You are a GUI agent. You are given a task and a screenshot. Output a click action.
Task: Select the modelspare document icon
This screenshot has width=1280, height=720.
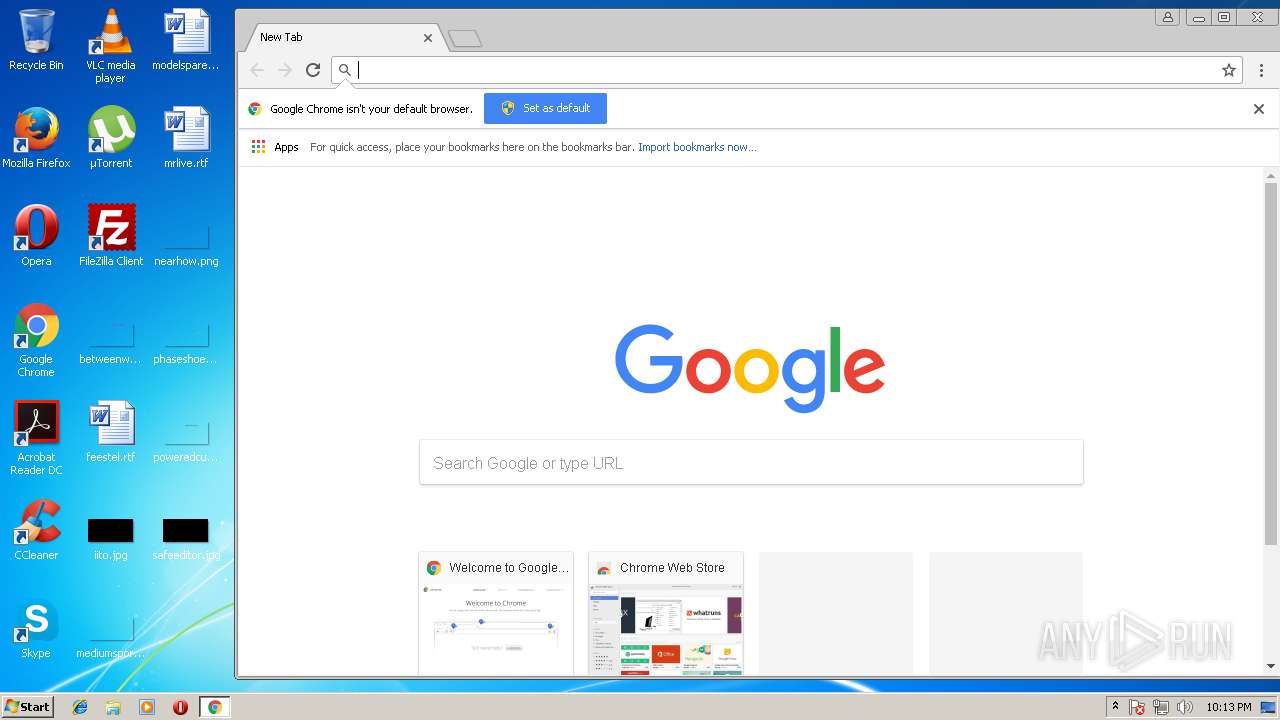186,40
